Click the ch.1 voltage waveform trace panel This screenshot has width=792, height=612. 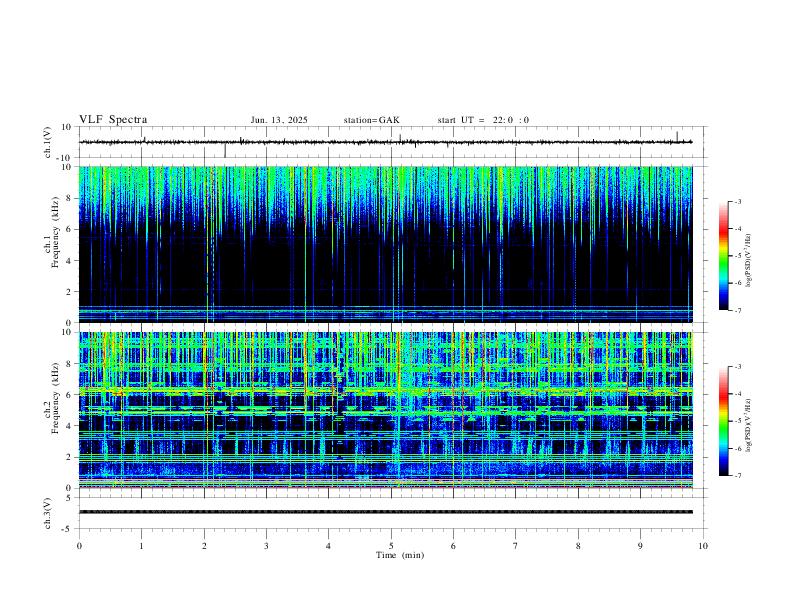point(392,142)
